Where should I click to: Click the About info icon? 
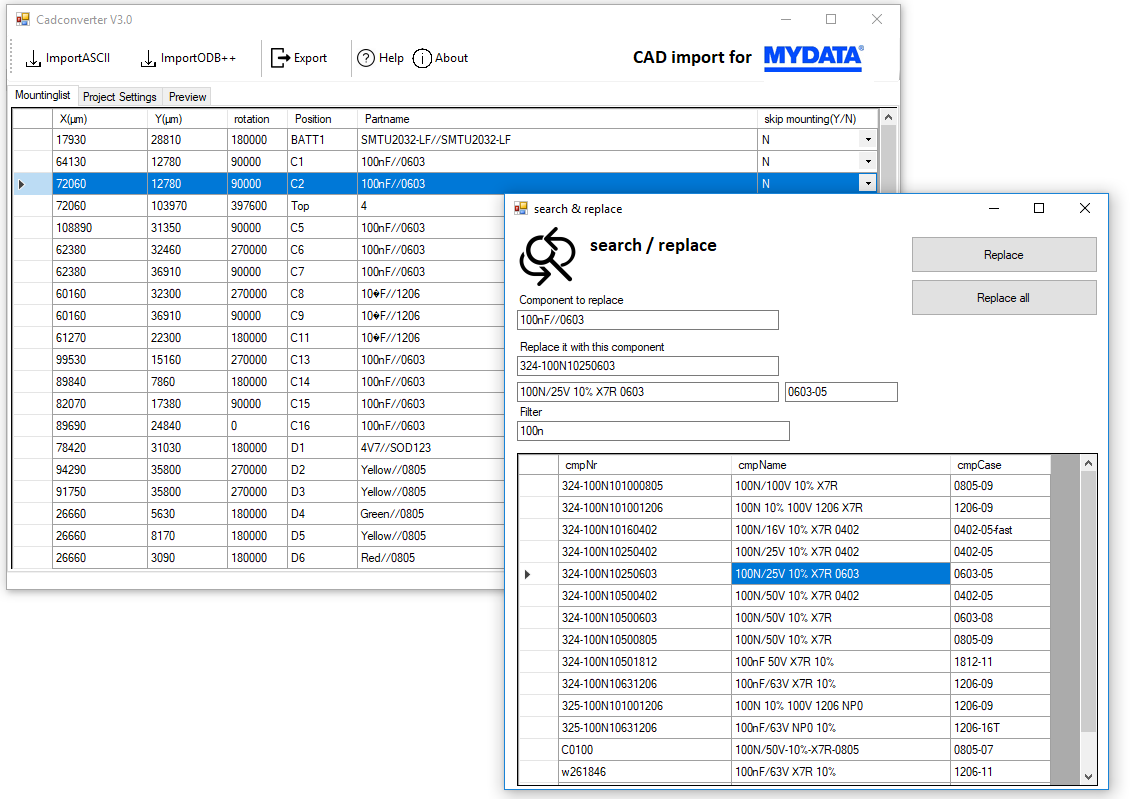click(x=422, y=58)
